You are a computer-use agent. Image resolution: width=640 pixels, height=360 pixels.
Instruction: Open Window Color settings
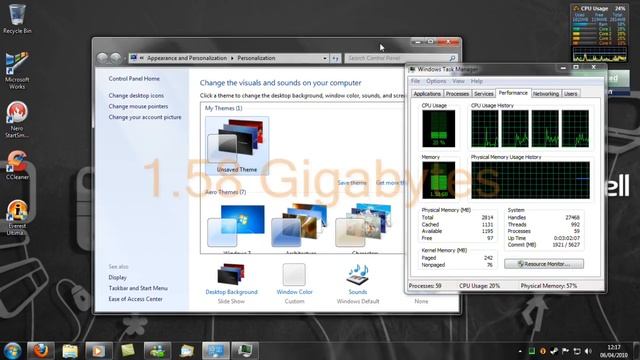point(294,284)
